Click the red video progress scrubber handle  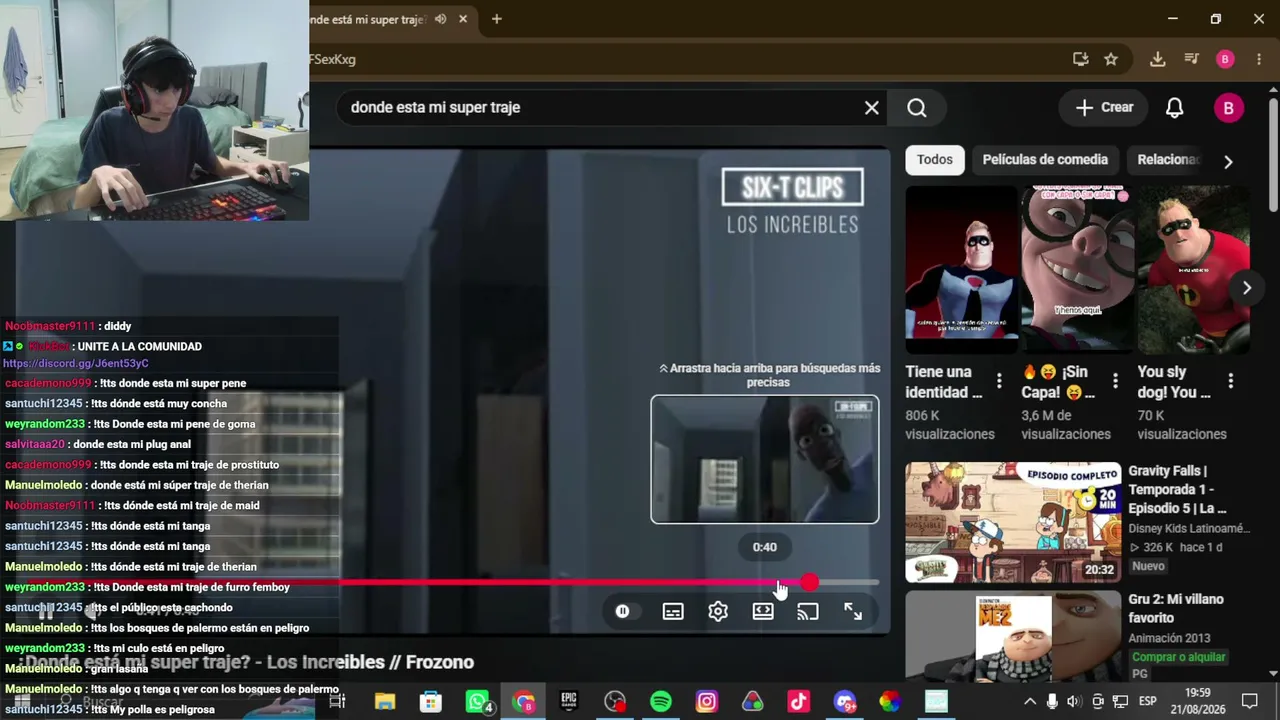[809, 582]
